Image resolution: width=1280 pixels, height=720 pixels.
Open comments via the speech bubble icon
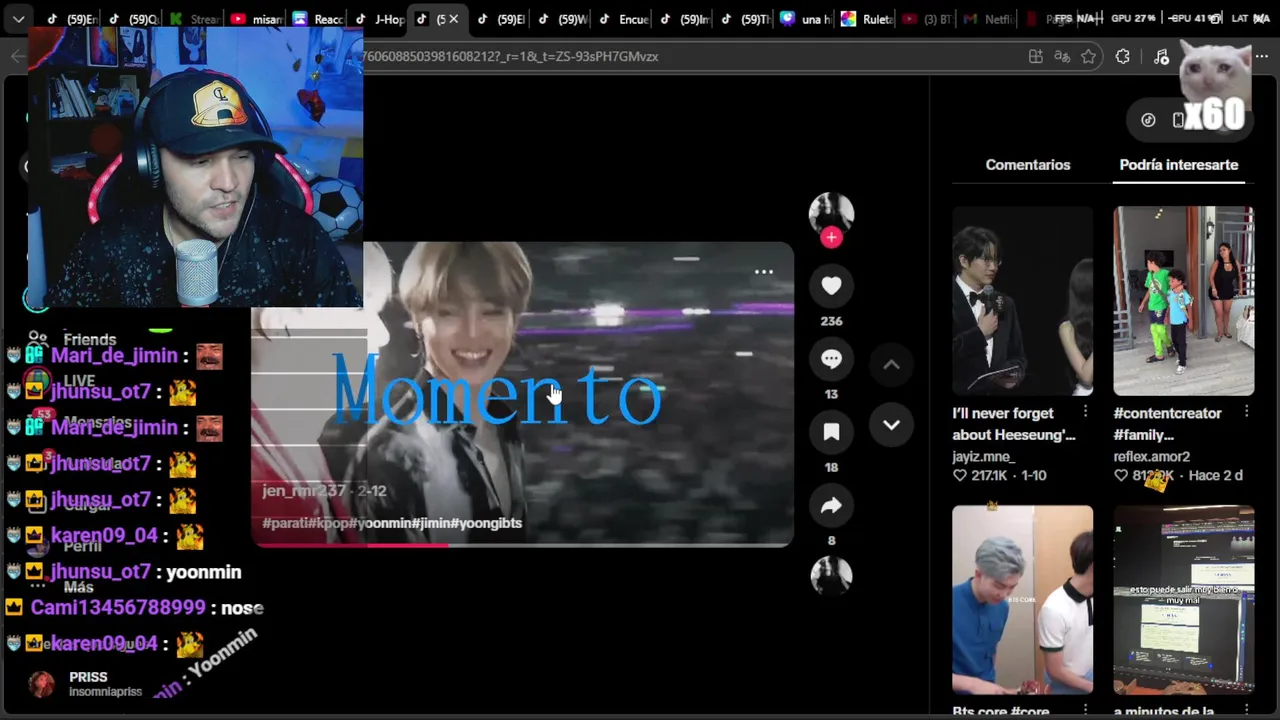831,359
